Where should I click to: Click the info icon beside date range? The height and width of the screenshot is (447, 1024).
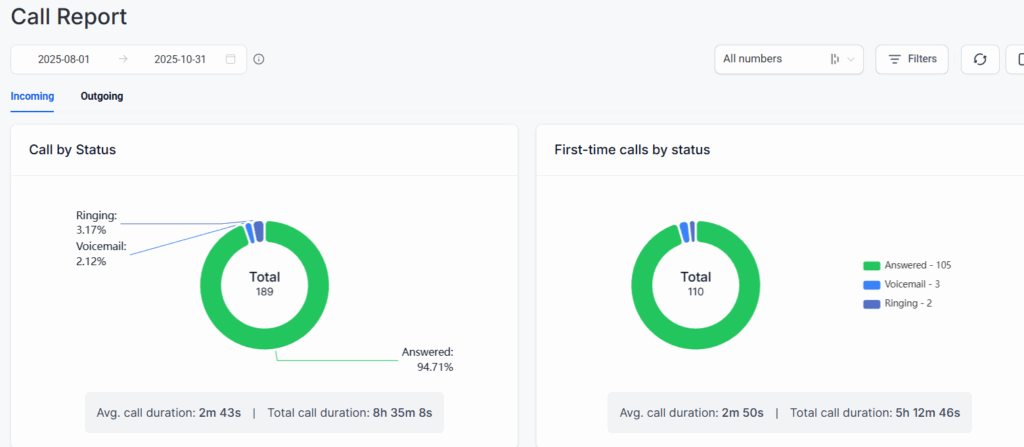pyautogui.click(x=259, y=59)
